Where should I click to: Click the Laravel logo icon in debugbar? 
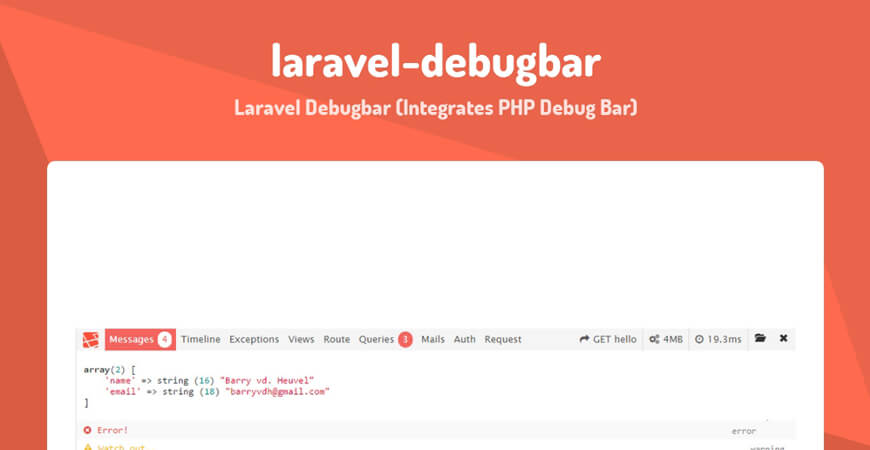coord(91,340)
